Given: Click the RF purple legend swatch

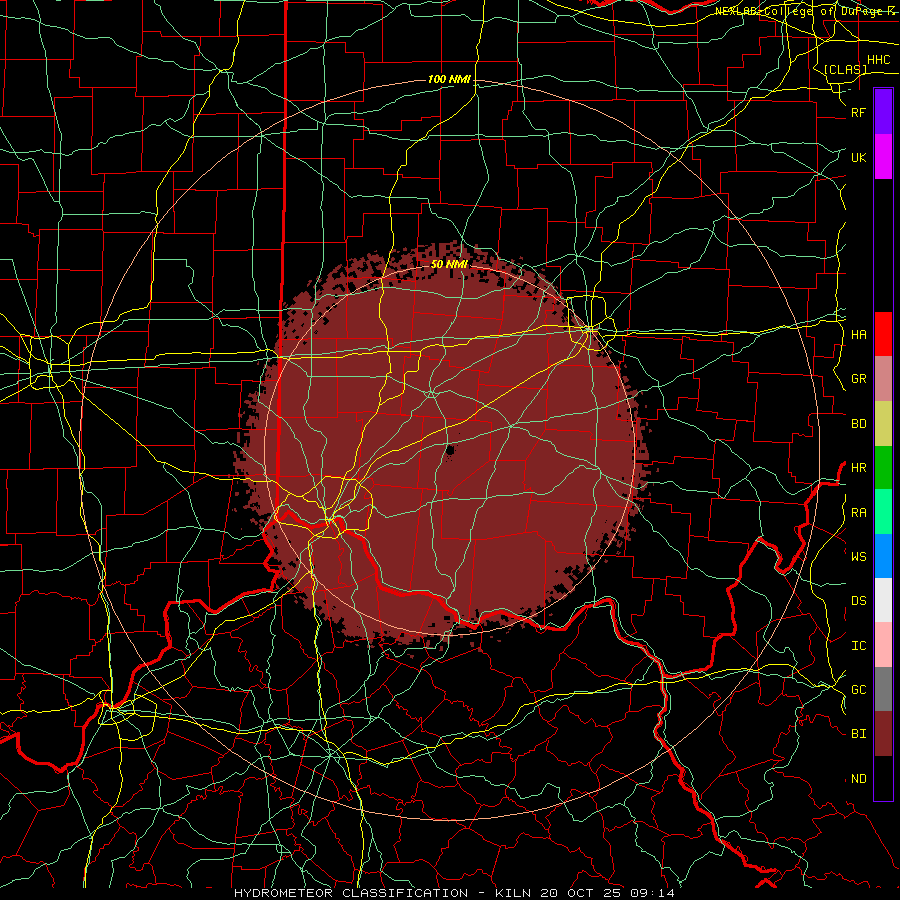Looking at the screenshot, I should (x=883, y=112).
